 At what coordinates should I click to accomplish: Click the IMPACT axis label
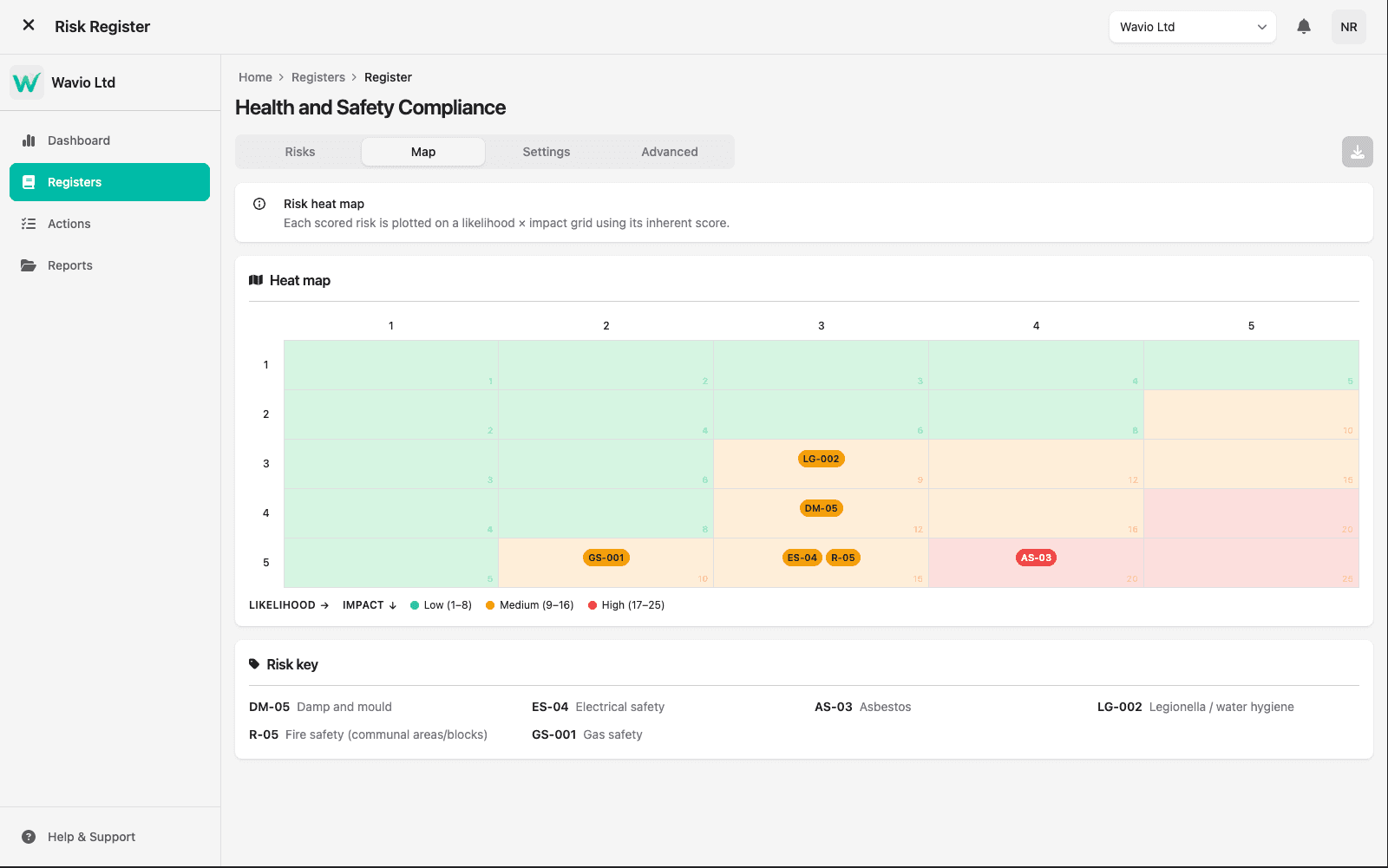click(370, 605)
